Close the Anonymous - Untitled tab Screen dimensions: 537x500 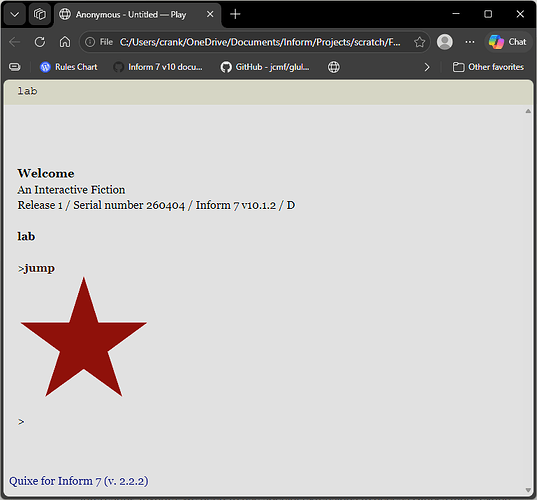(210, 14)
